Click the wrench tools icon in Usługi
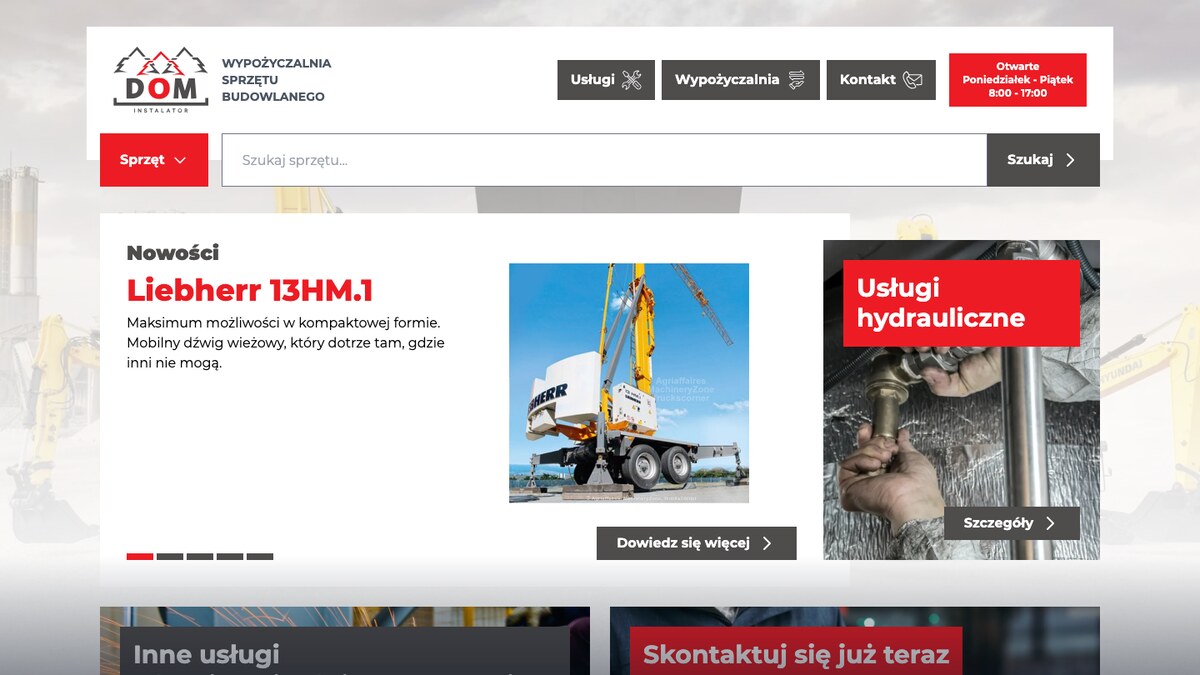The image size is (1200, 675). coord(631,80)
